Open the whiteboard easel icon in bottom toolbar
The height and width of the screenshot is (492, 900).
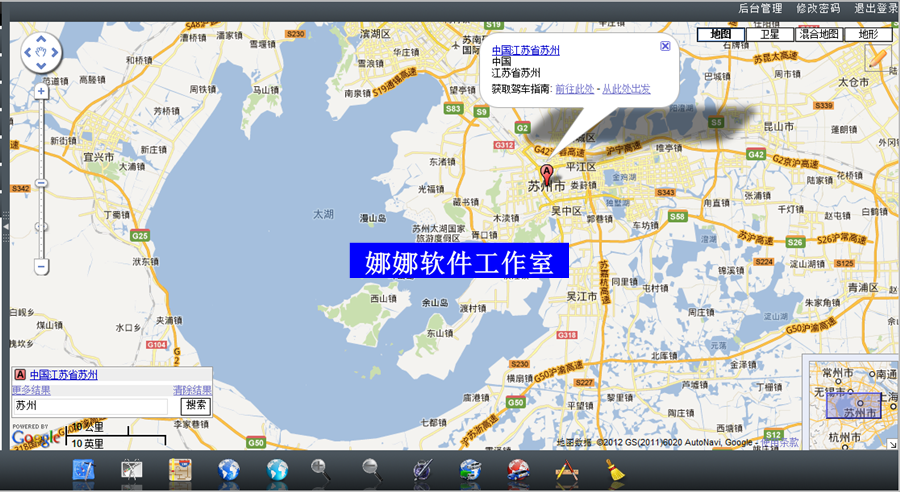click(132, 470)
